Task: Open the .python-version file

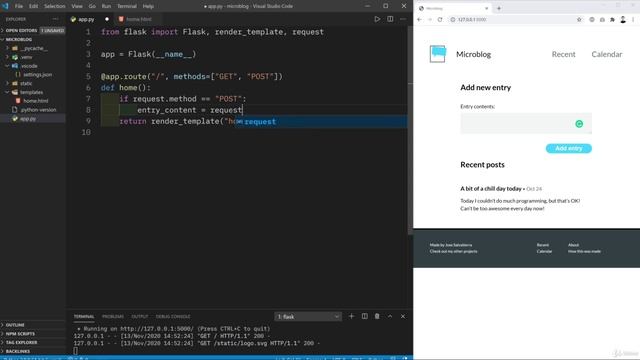Action: (x=38, y=110)
